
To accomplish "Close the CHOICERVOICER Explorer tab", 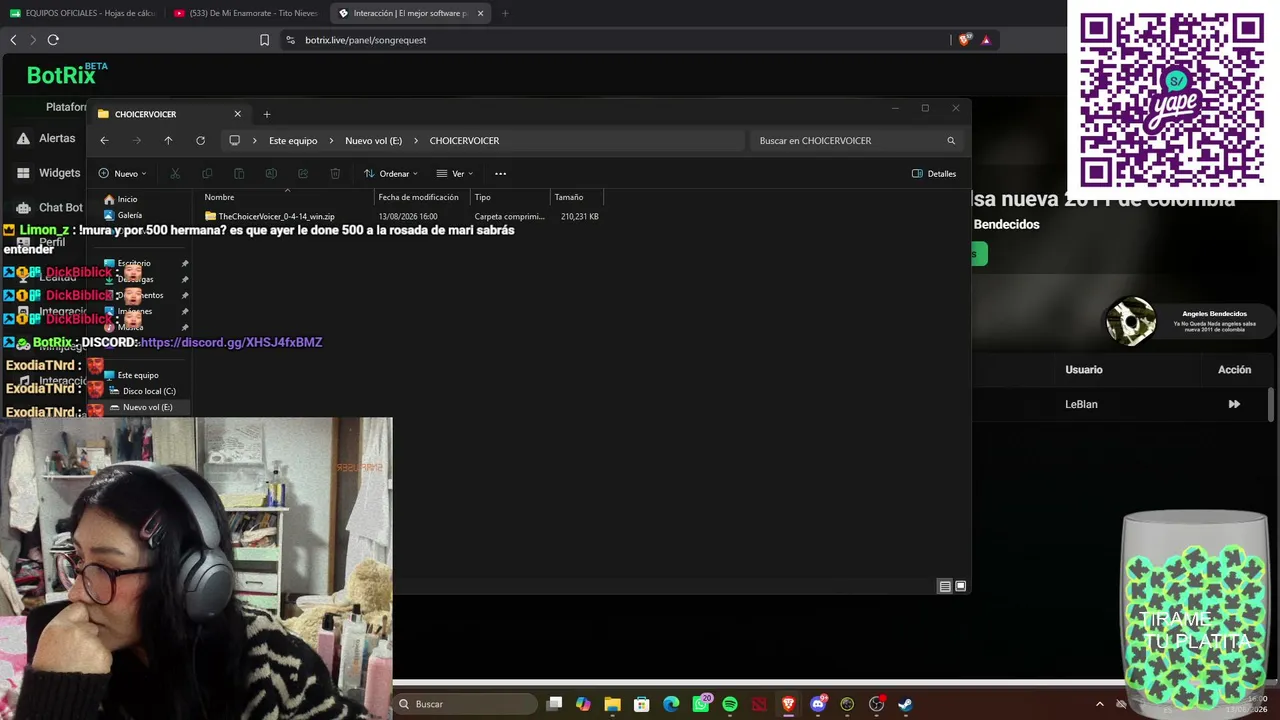I will point(237,114).
